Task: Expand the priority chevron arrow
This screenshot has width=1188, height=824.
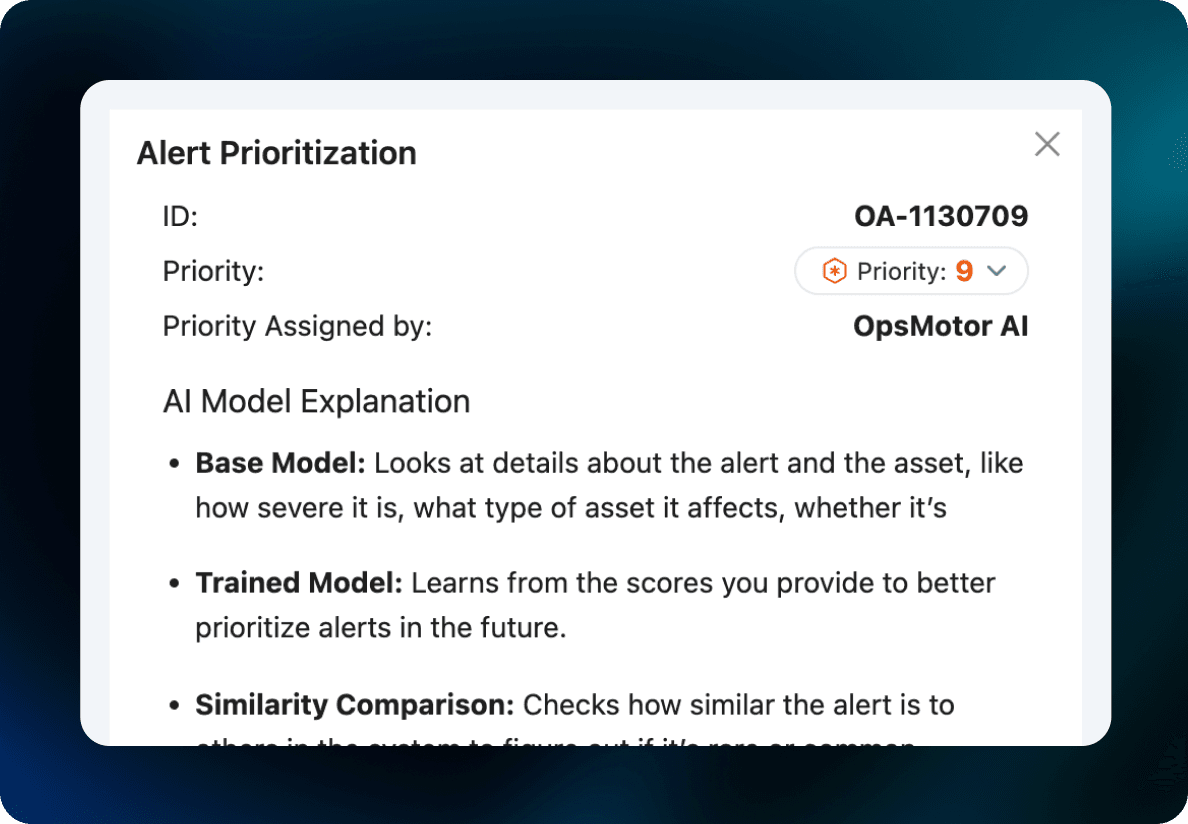Action: (x=997, y=270)
